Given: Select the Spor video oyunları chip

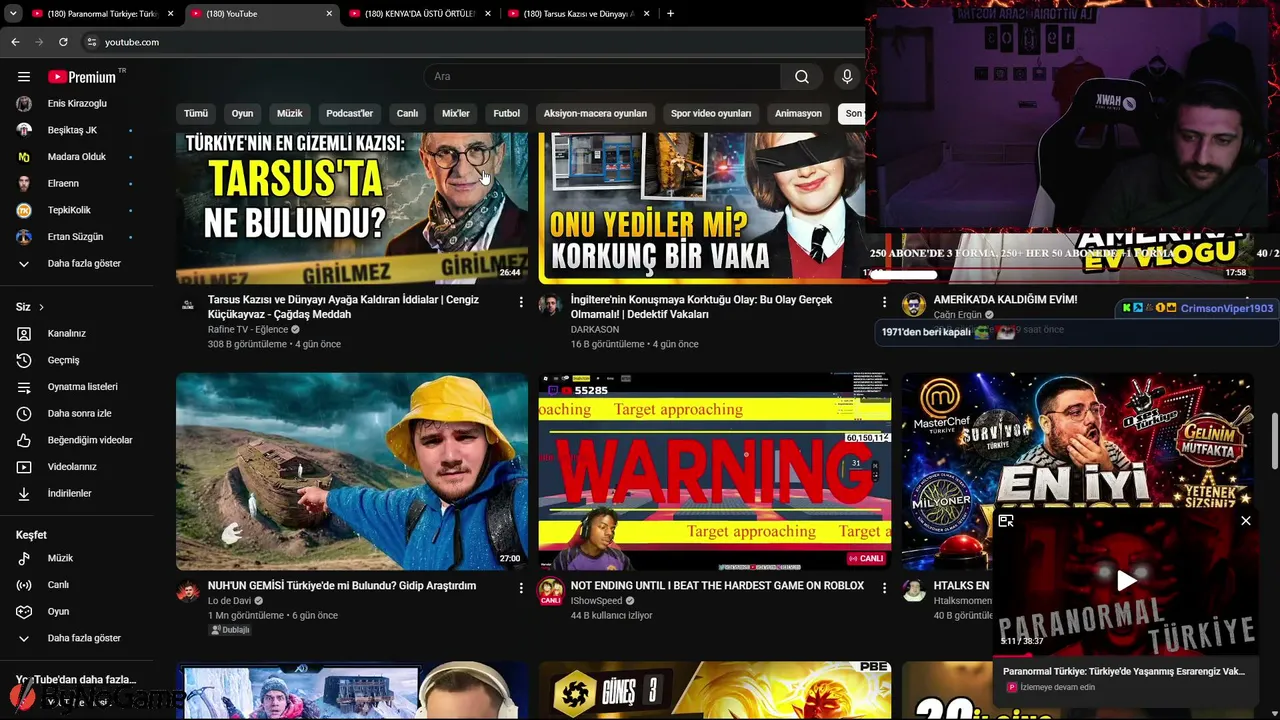Looking at the screenshot, I should pyautogui.click(x=711, y=113).
